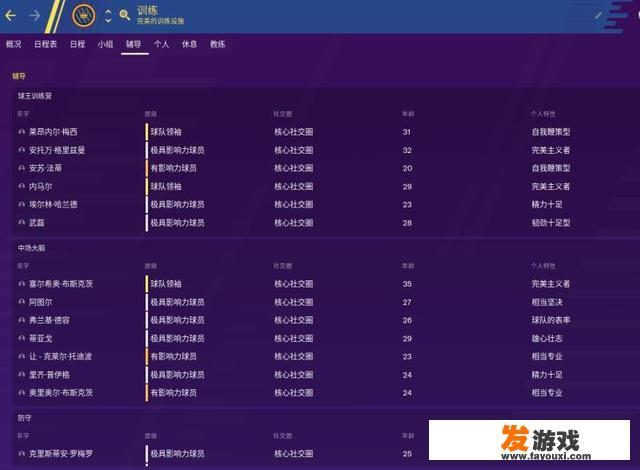Click the player icon beside 蒂亚戈

(22, 339)
